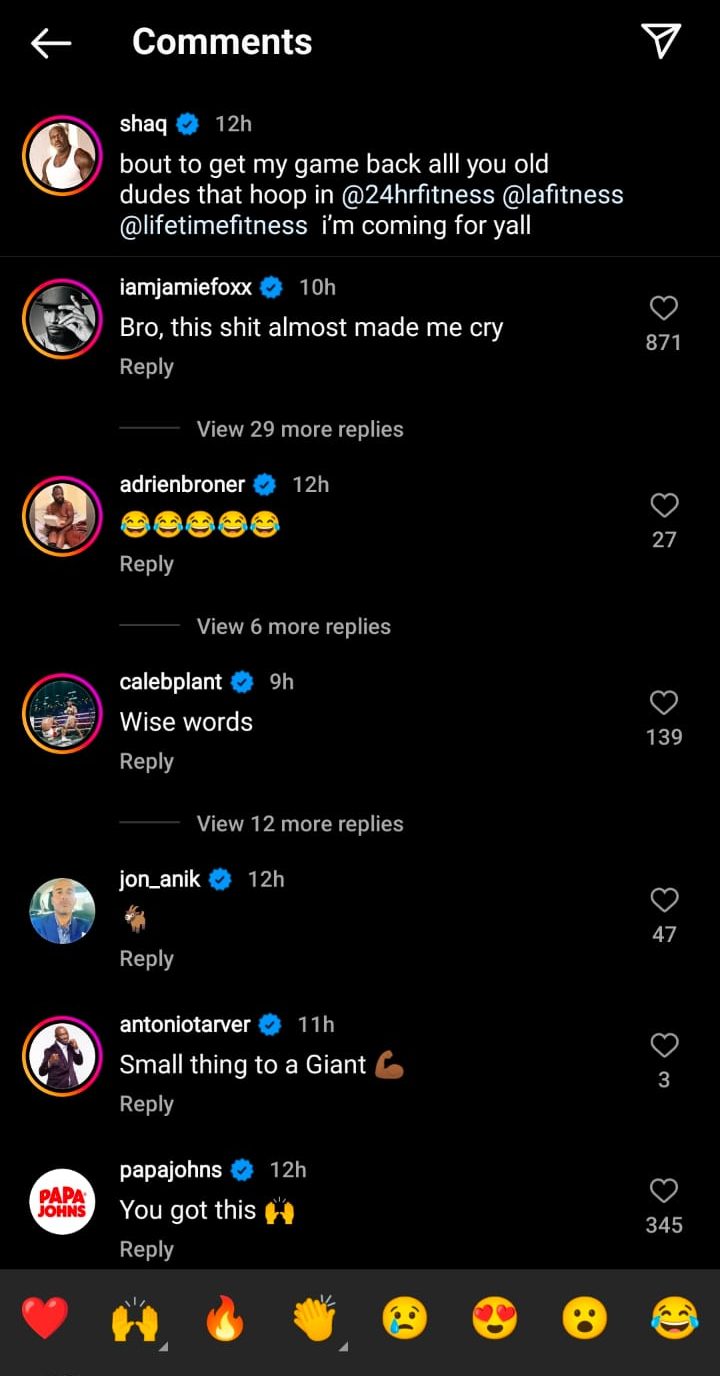The height and width of the screenshot is (1376, 720).
Task: Tap the tears of joy emoji
Action: (674, 1318)
